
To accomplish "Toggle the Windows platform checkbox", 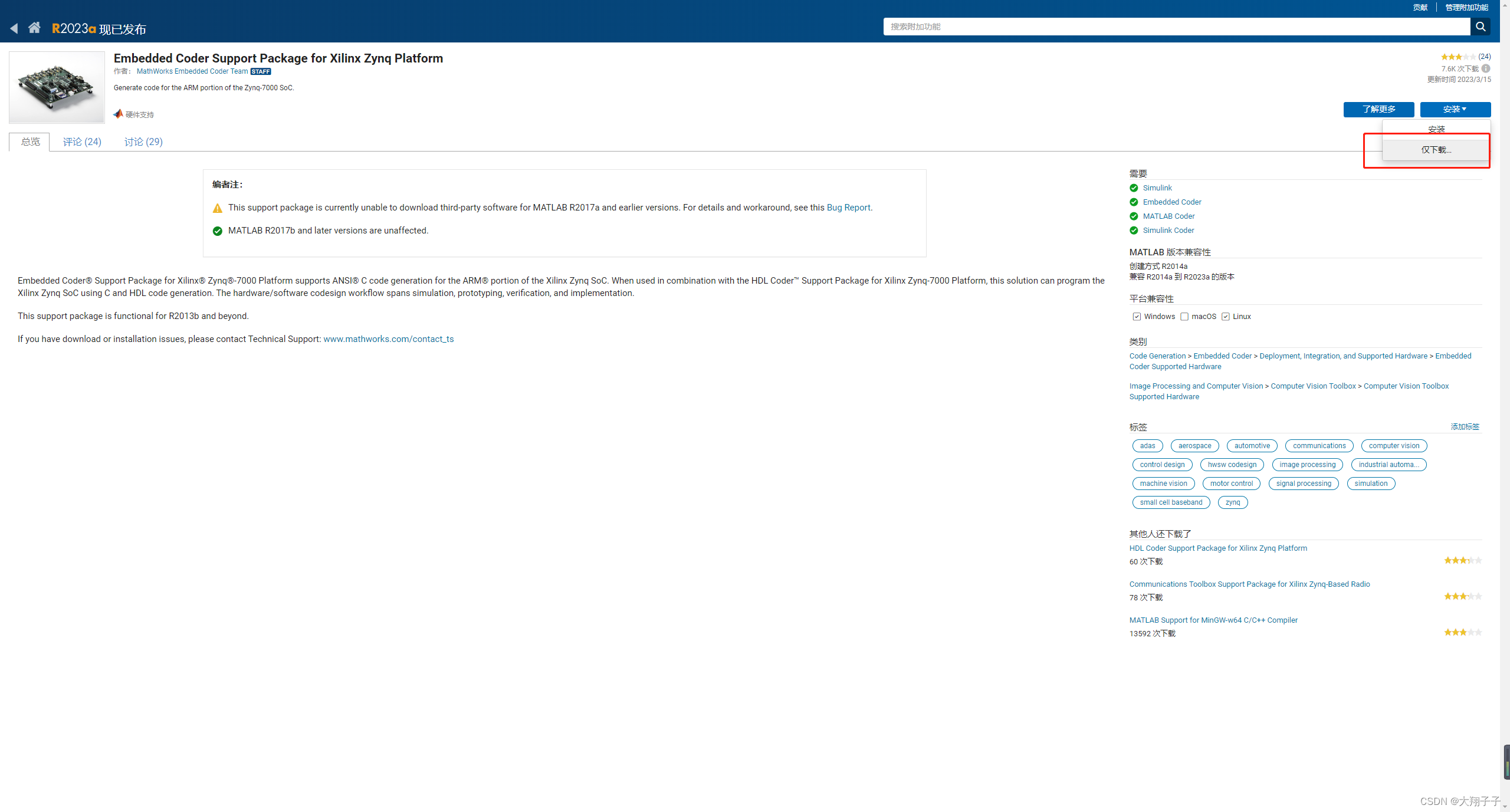I will (x=1137, y=317).
